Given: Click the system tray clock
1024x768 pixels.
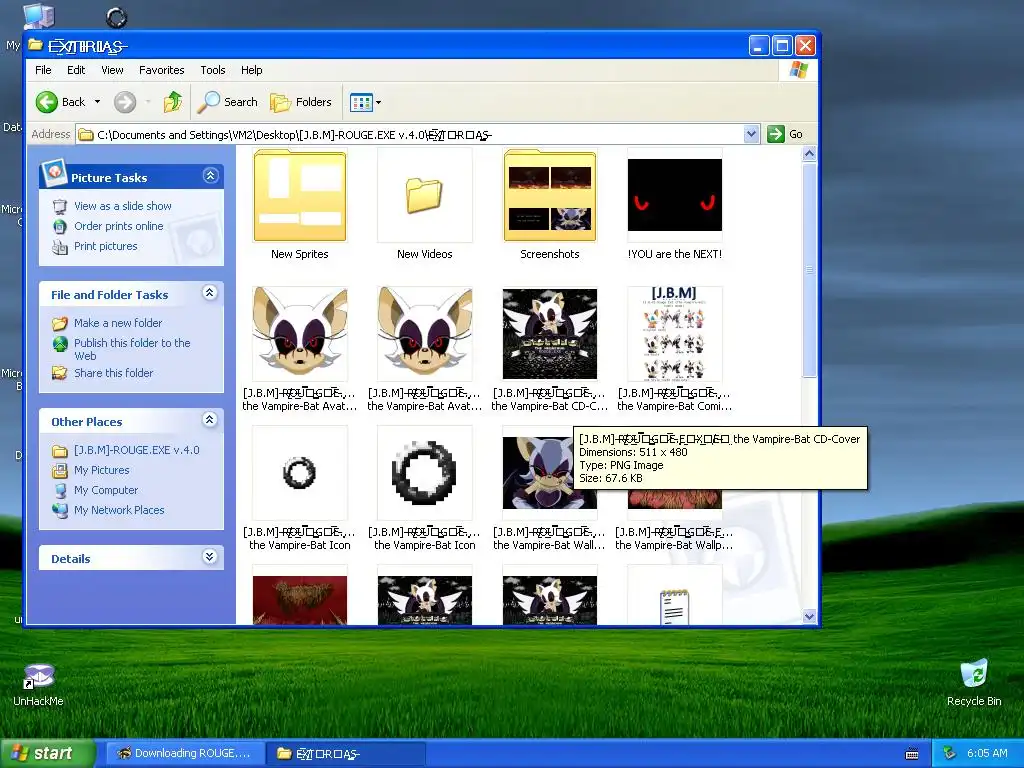Looking at the screenshot, I should pos(987,754).
